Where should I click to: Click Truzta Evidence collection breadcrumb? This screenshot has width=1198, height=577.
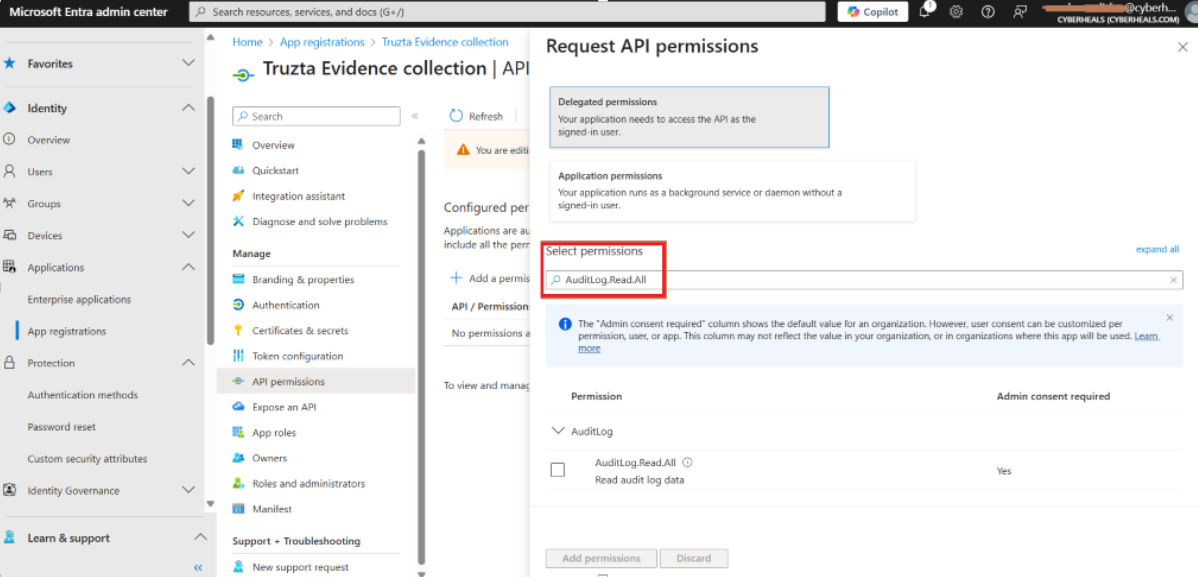pos(445,42)
